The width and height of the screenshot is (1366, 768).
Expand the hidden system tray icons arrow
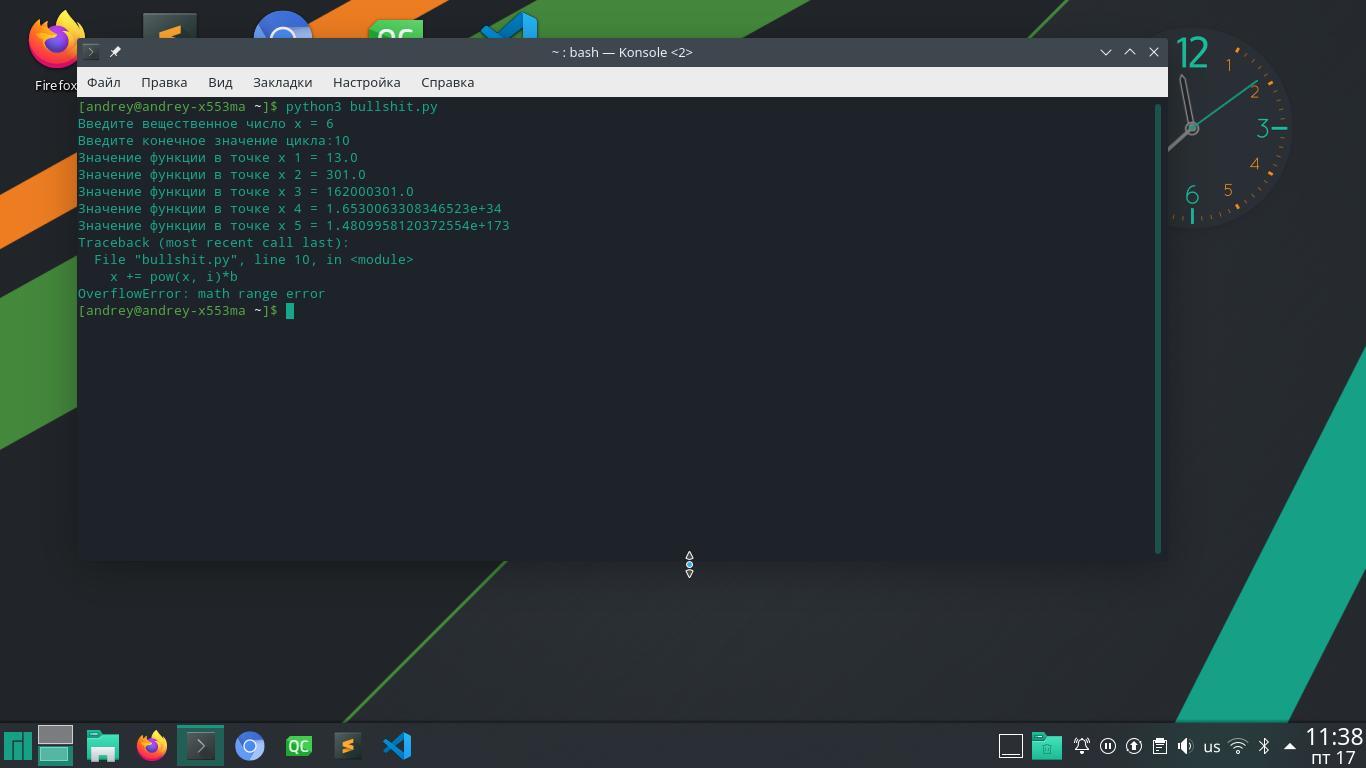pyautogui.click(x=1290, y=746)
